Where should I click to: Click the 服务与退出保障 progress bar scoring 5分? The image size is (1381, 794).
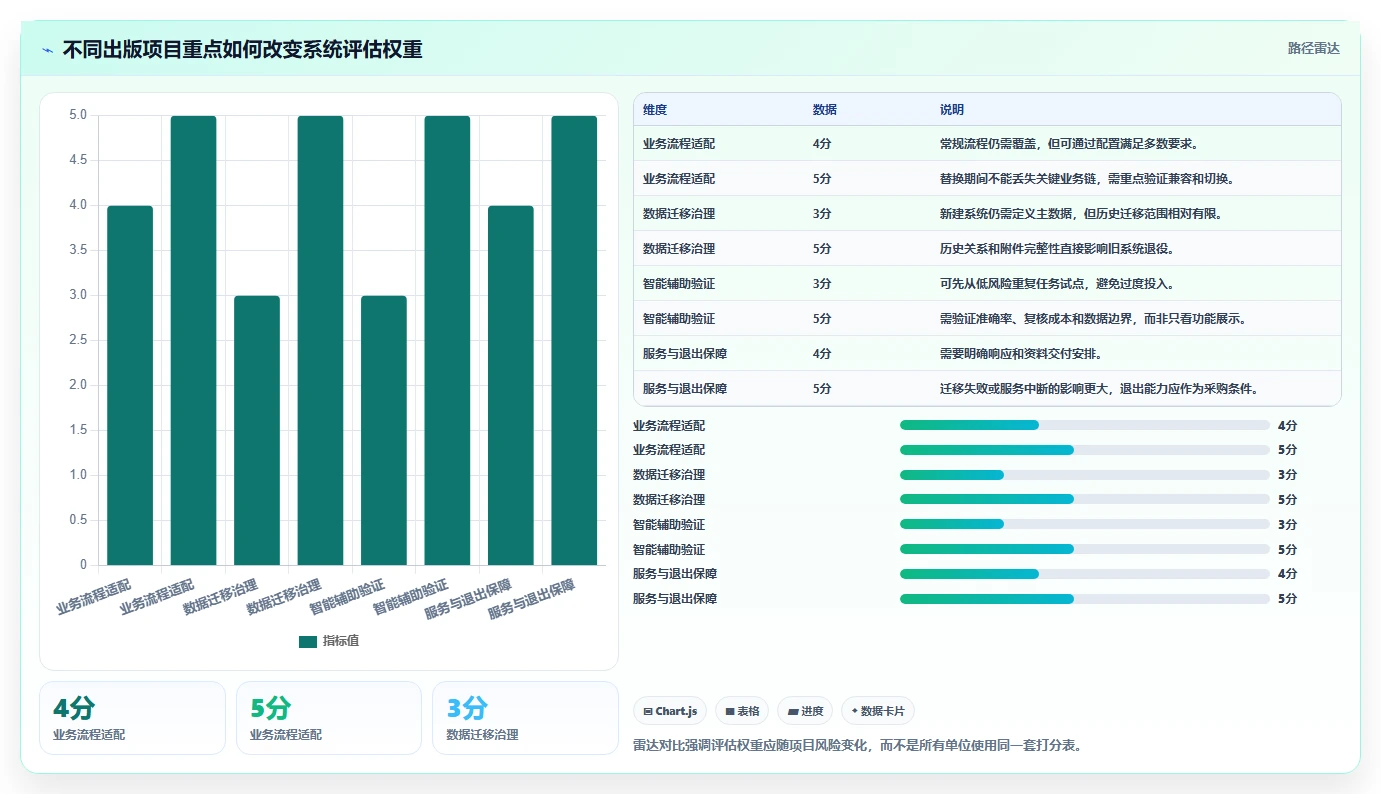coord(1085,599)
